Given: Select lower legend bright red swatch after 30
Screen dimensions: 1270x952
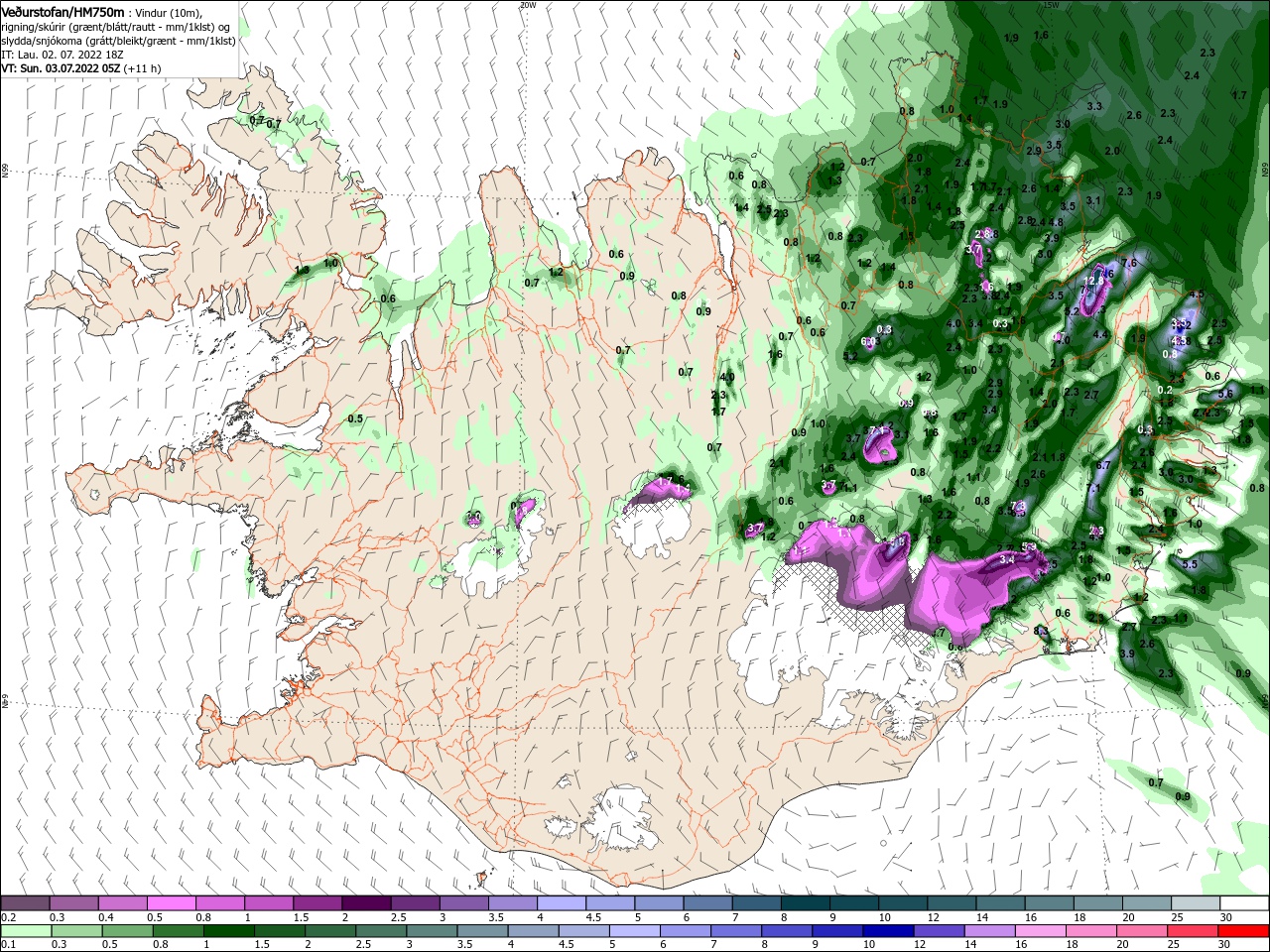Looking at the screenshot, I should (1244, 931).
